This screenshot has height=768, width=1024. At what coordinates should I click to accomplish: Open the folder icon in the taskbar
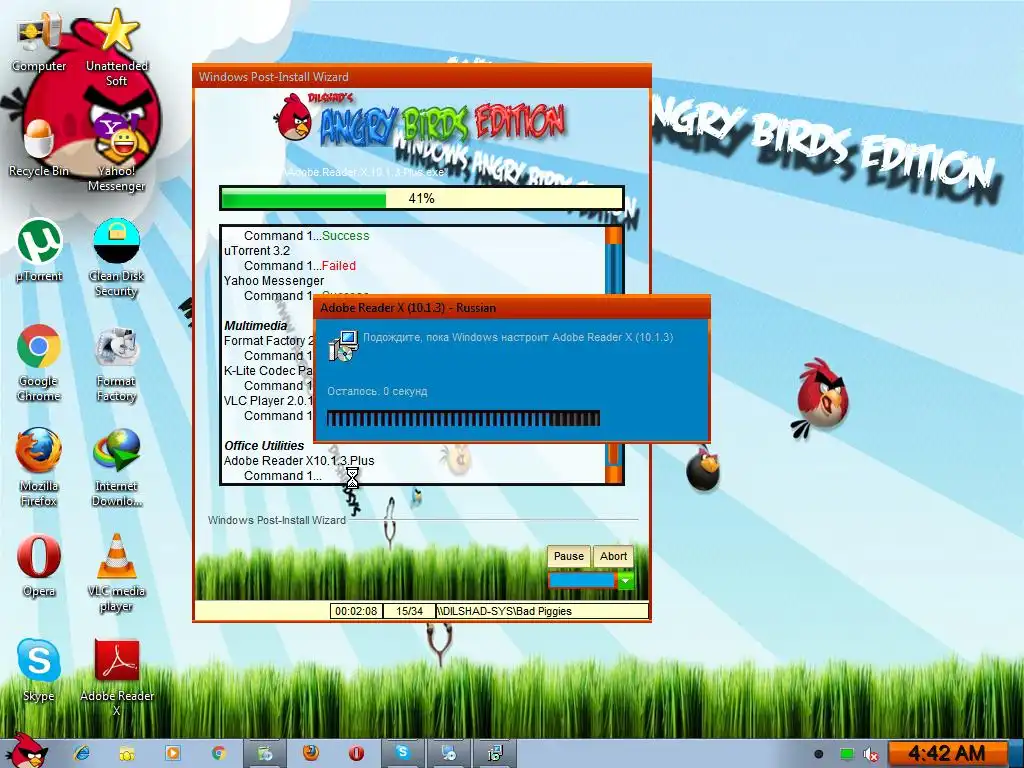(127, 753)
